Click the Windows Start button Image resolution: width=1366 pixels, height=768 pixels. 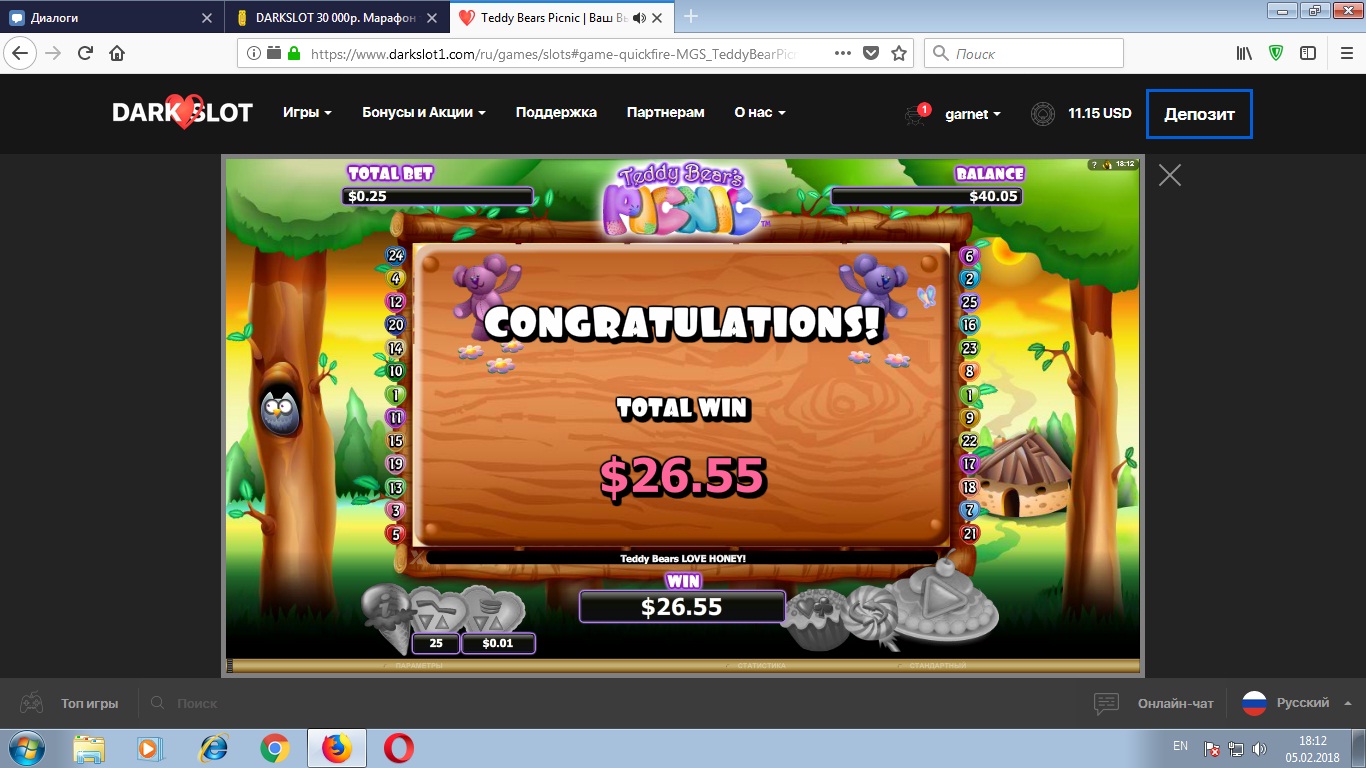(x=28, y=748)
